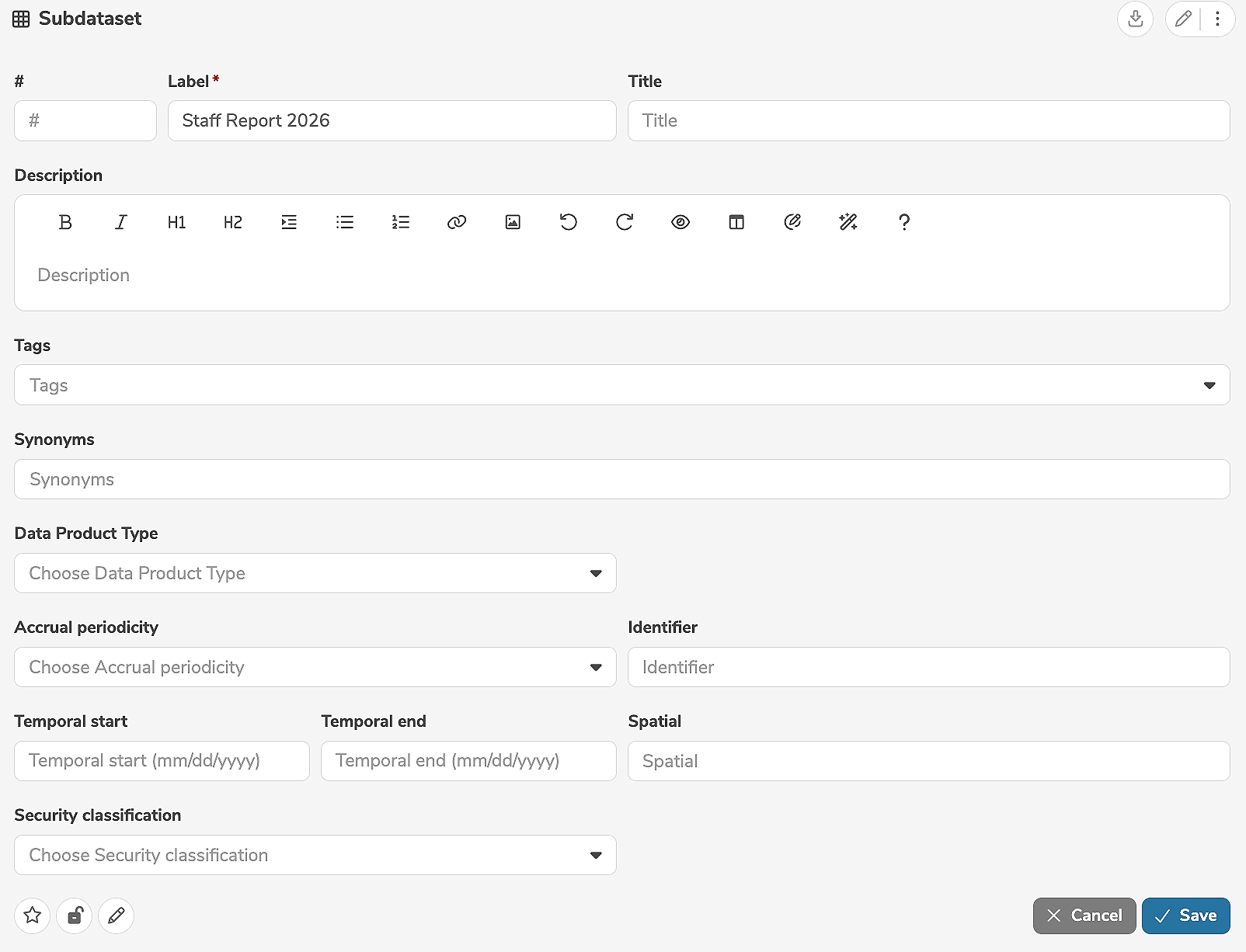
Task: Click the magic wand AI assist icon
Action: [848, 222]
